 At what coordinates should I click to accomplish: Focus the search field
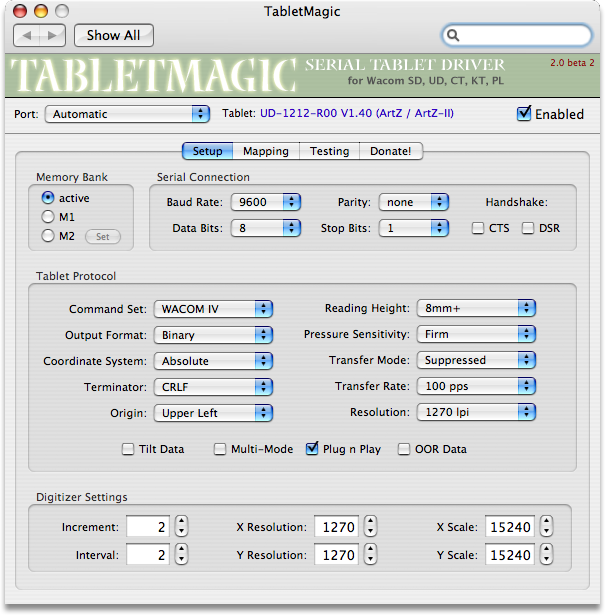(517, 35)
